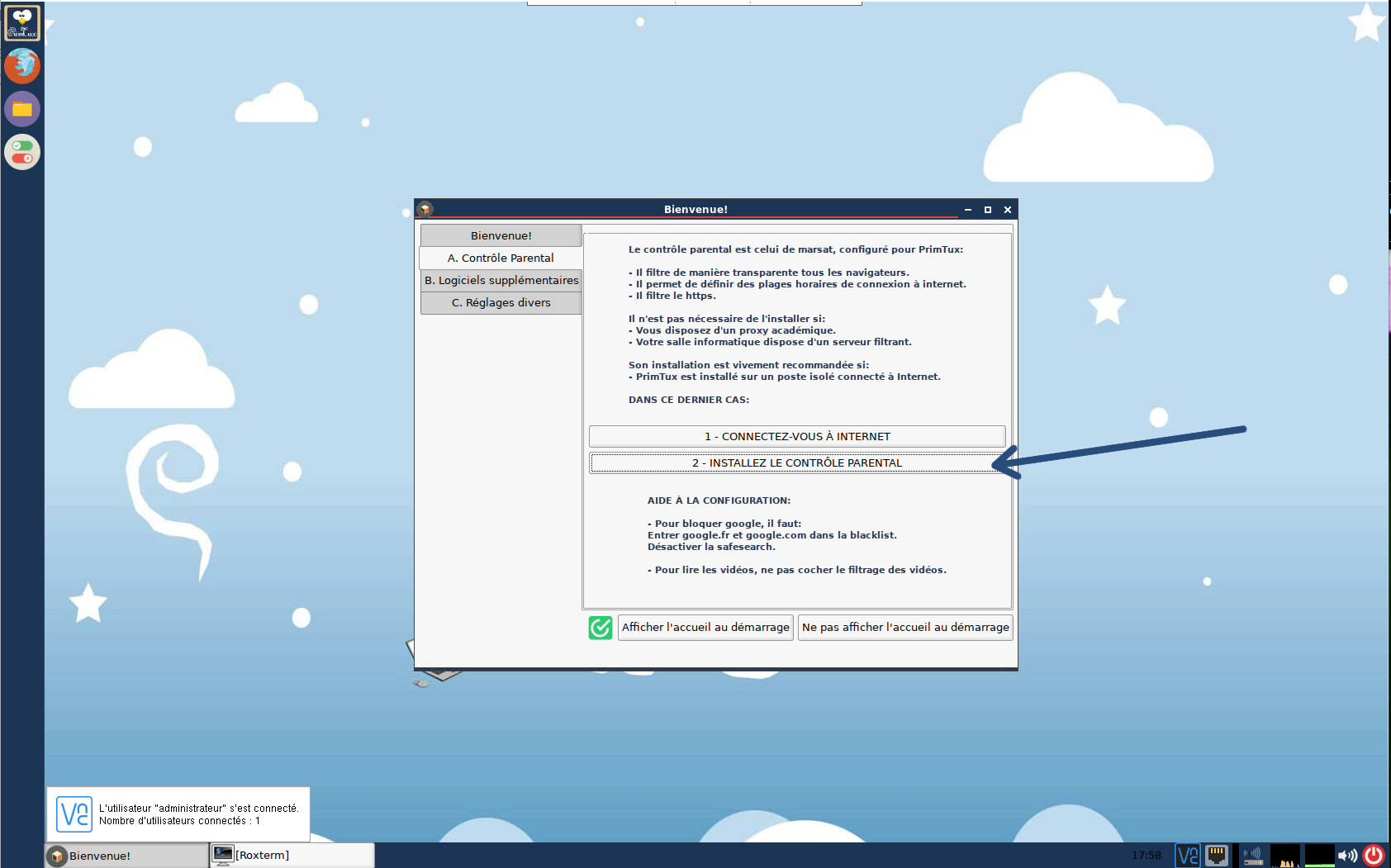This screenshot has height=868, width=1391.
Task: Click the 17:58 clock in taskbar
Action: click(1147, 856)
